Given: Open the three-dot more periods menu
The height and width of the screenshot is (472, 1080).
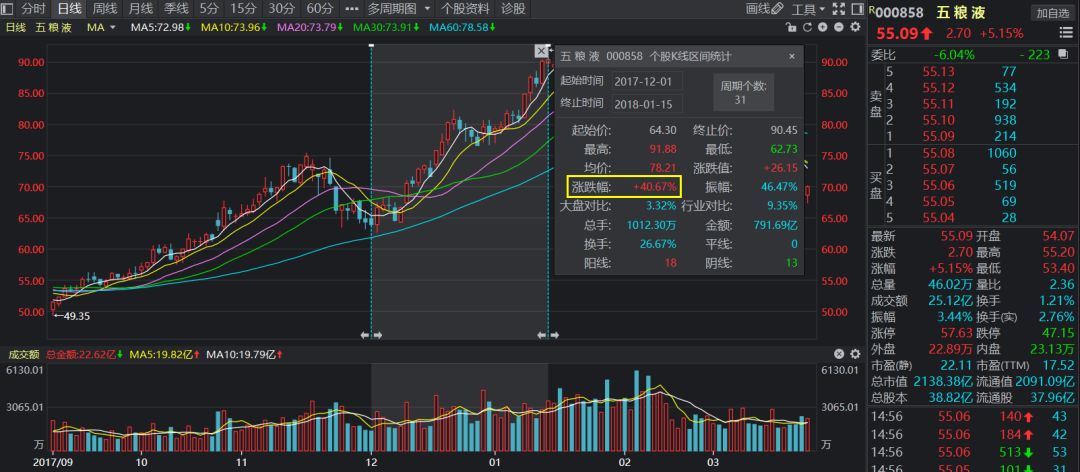Looking at the screenshot, I should pyautogui.click(x=352, y=9).
